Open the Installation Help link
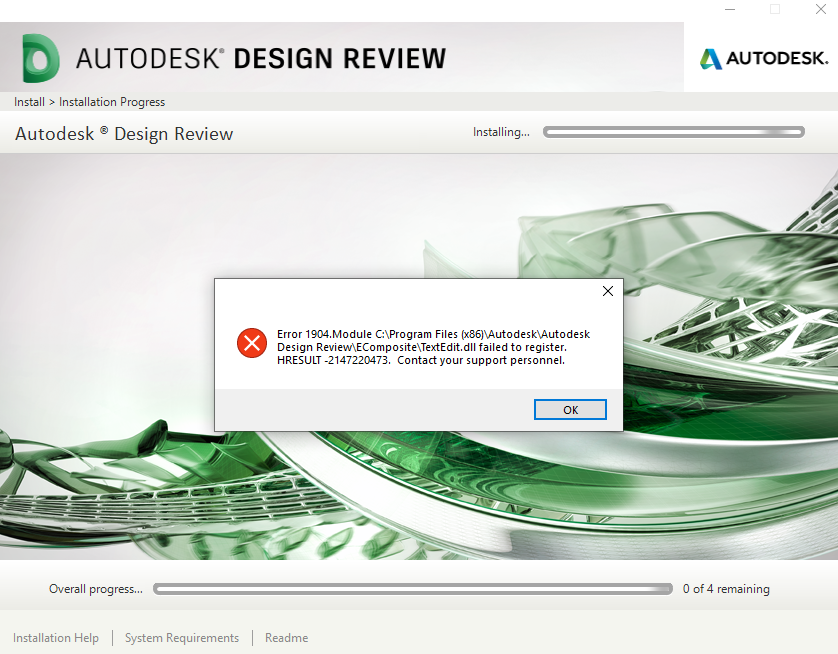Image resolution: width=838 pixels, height=654 pixels. tap(56, 638)
